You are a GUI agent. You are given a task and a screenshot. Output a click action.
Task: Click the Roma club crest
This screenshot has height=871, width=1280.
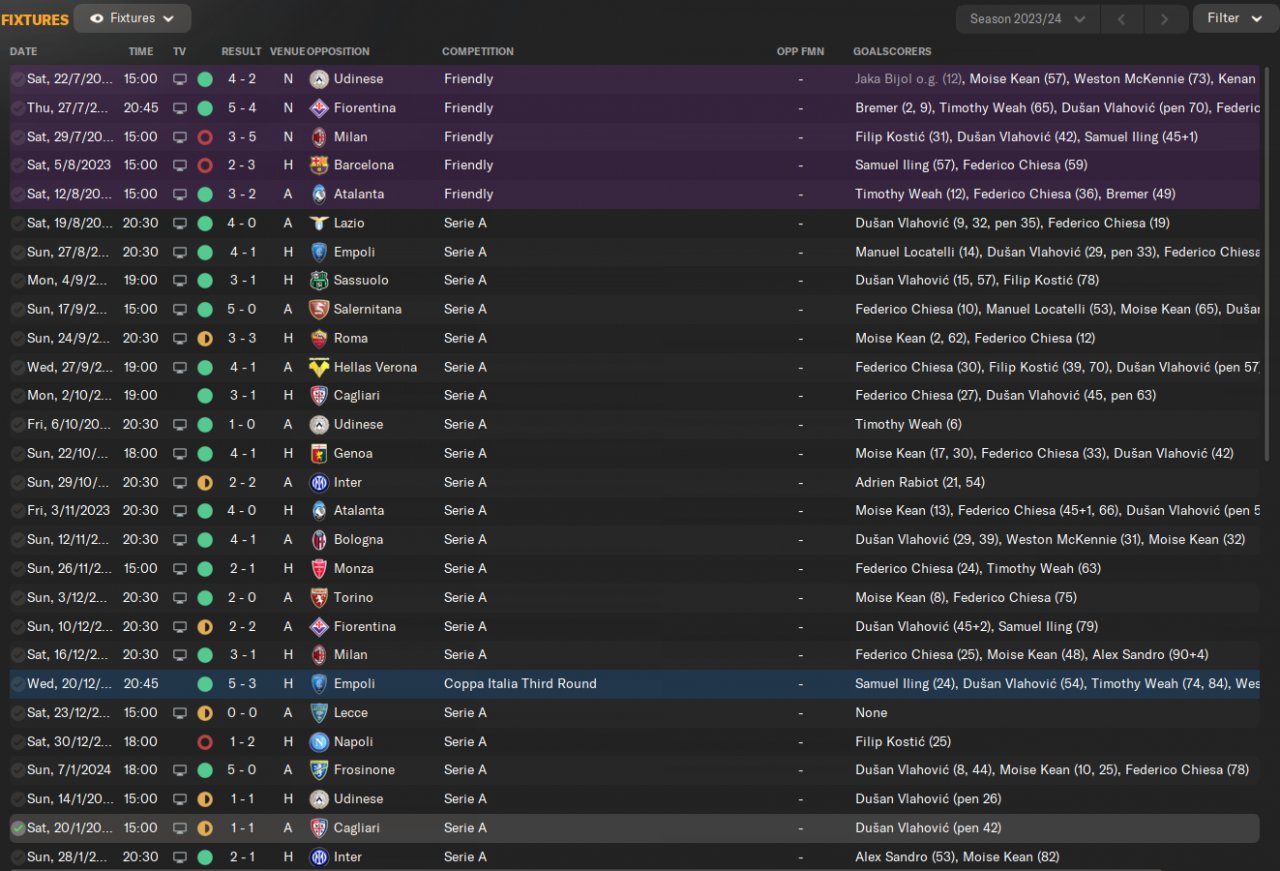coord(319,338)
